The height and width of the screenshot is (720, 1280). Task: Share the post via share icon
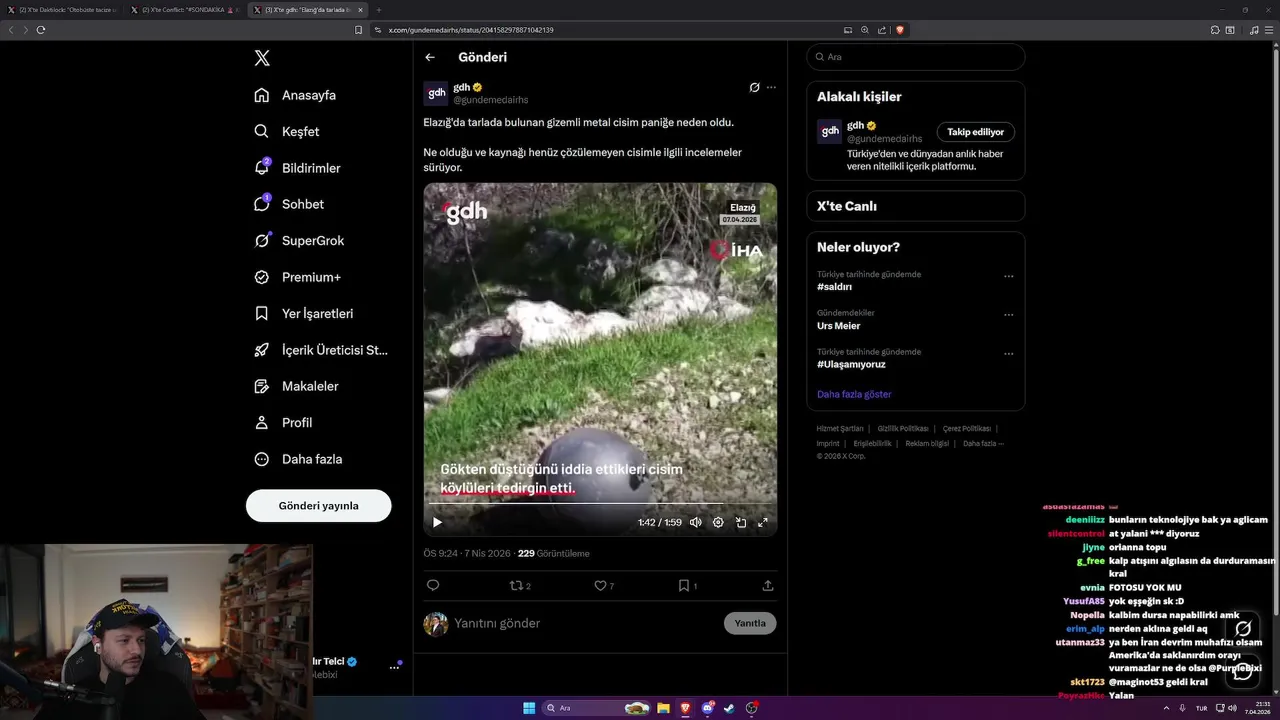768,586
